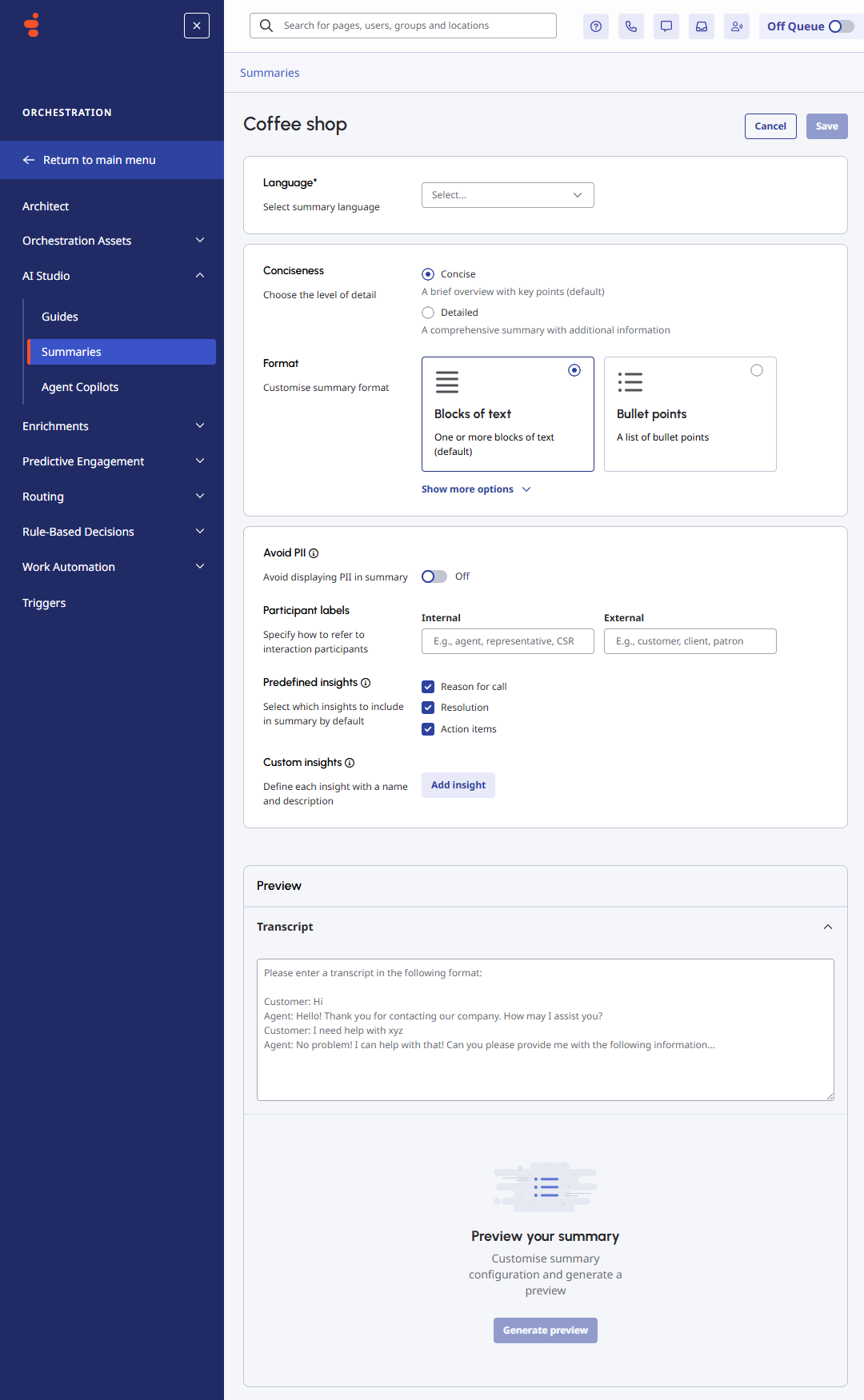Viewport: 864px width, 1400px height.
Task: Click the Internal participant label field
Action: coord(507,641)
